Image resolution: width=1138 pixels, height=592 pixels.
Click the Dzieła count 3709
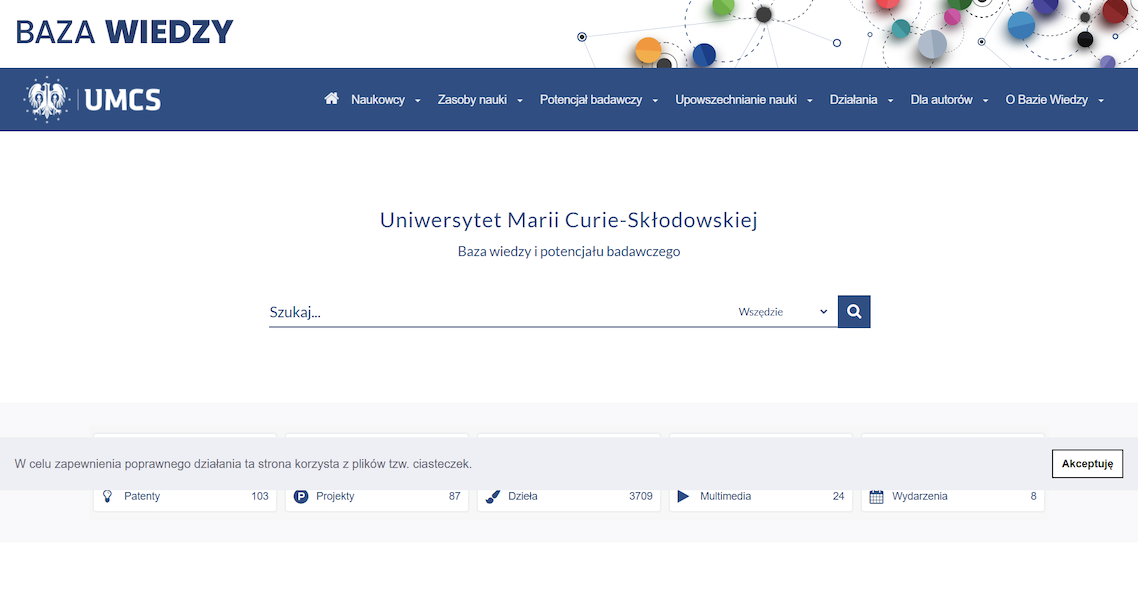point(641,496)
